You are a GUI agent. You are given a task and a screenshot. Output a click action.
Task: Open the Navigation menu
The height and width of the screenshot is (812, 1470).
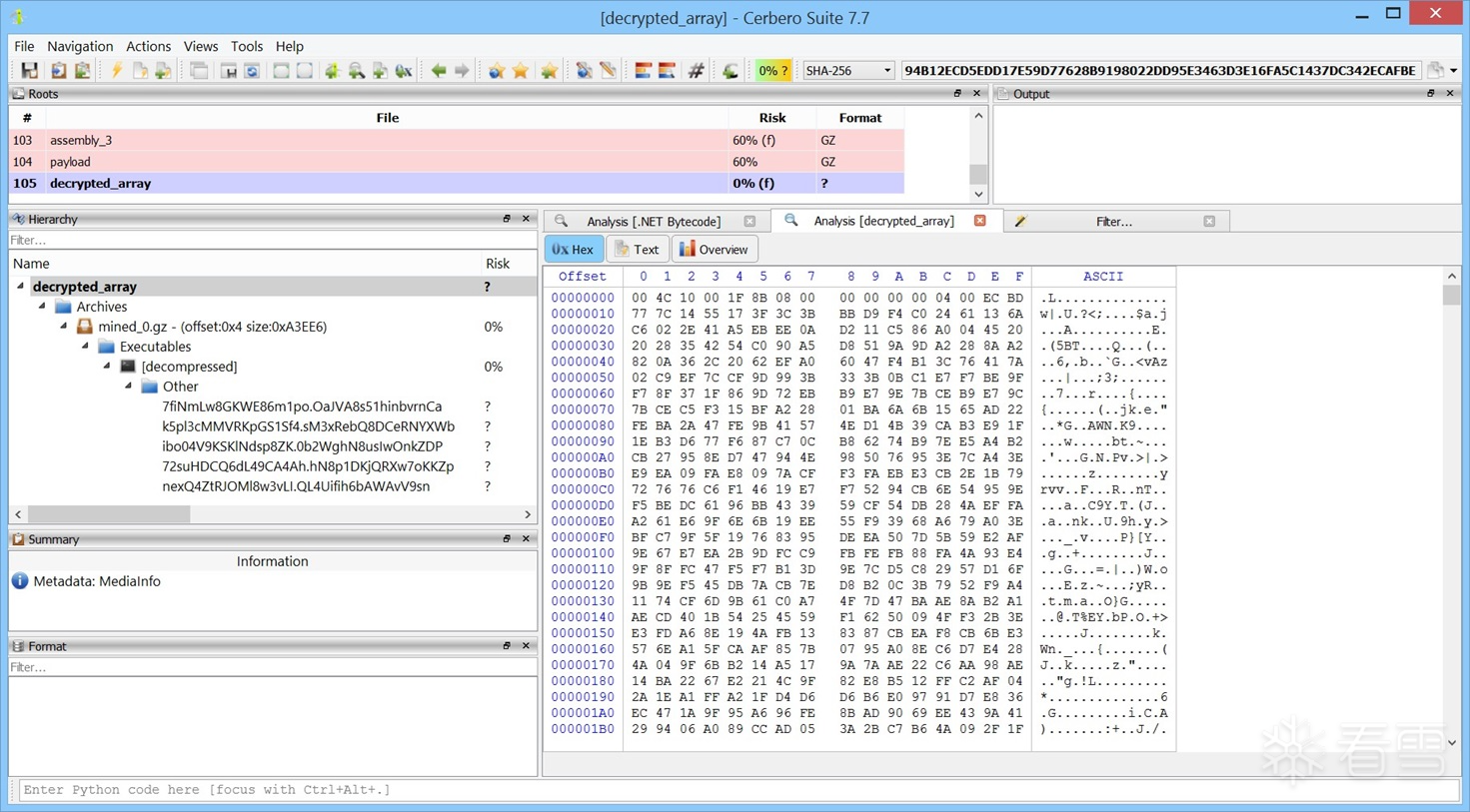(x=80, y=46)
